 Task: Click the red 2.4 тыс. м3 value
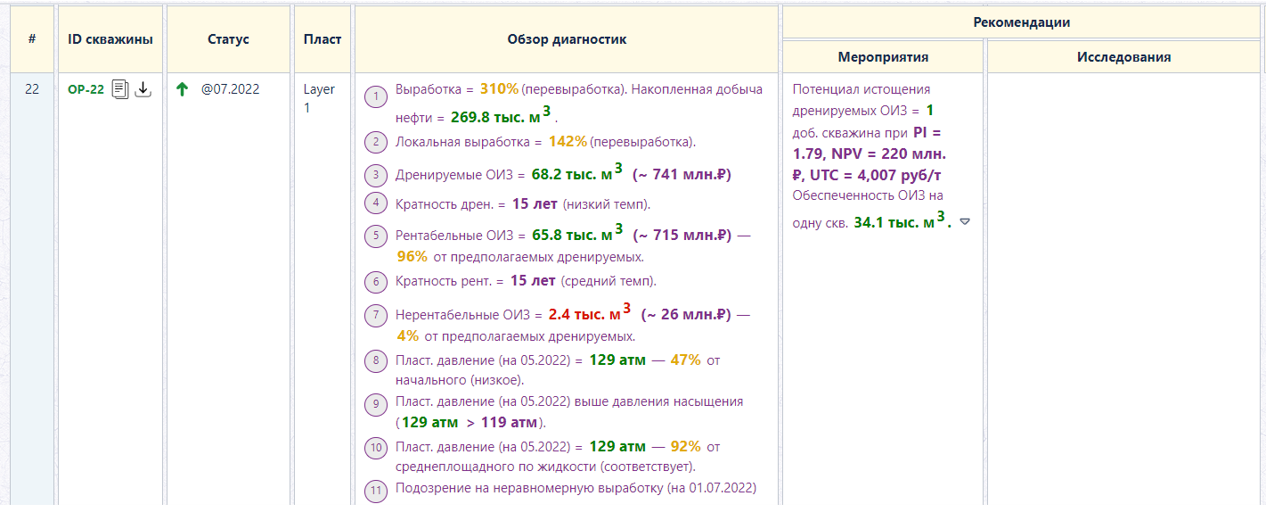[x=590, y=314]
